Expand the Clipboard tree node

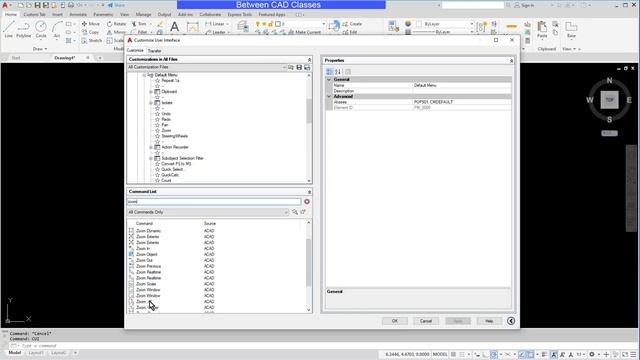[151, 92]
